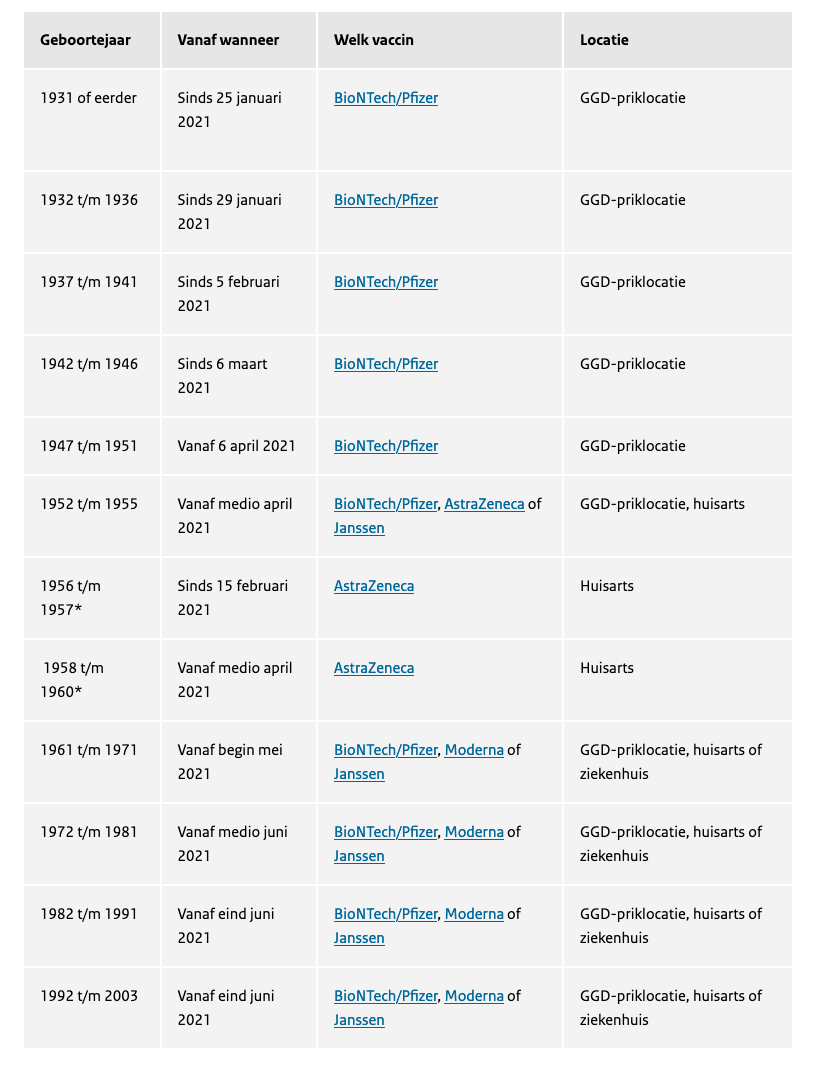
Task: Open Moderna link for 1961 t/m 1971
Action: click(x=474, y=750)
